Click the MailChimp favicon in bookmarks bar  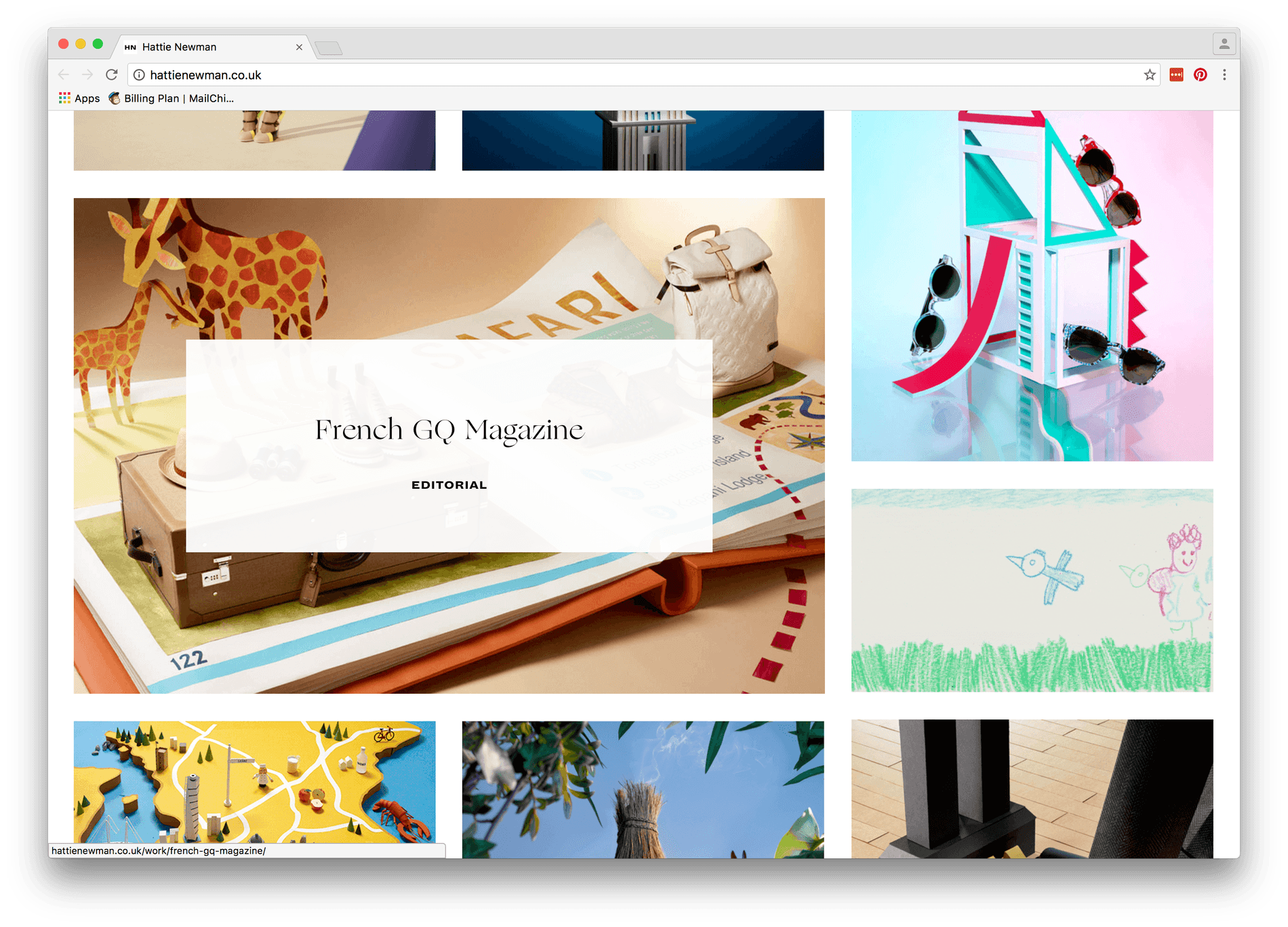(115, 98)
